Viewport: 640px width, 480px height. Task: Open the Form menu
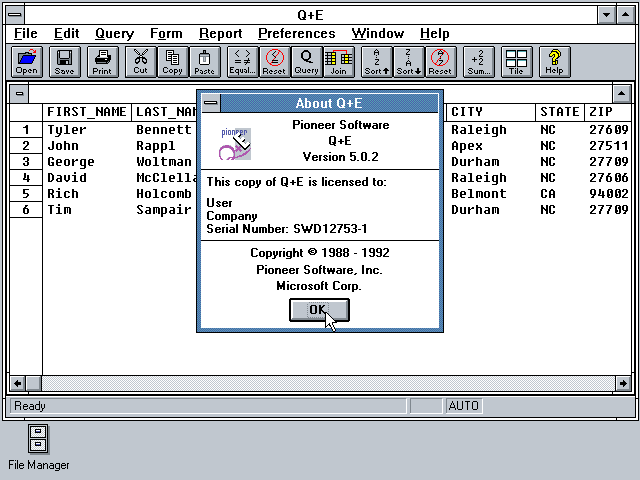tap(166, 33)
